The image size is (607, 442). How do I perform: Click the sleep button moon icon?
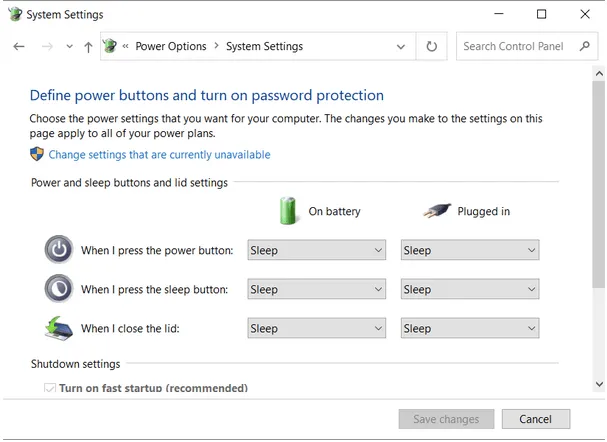coord(59,289)
